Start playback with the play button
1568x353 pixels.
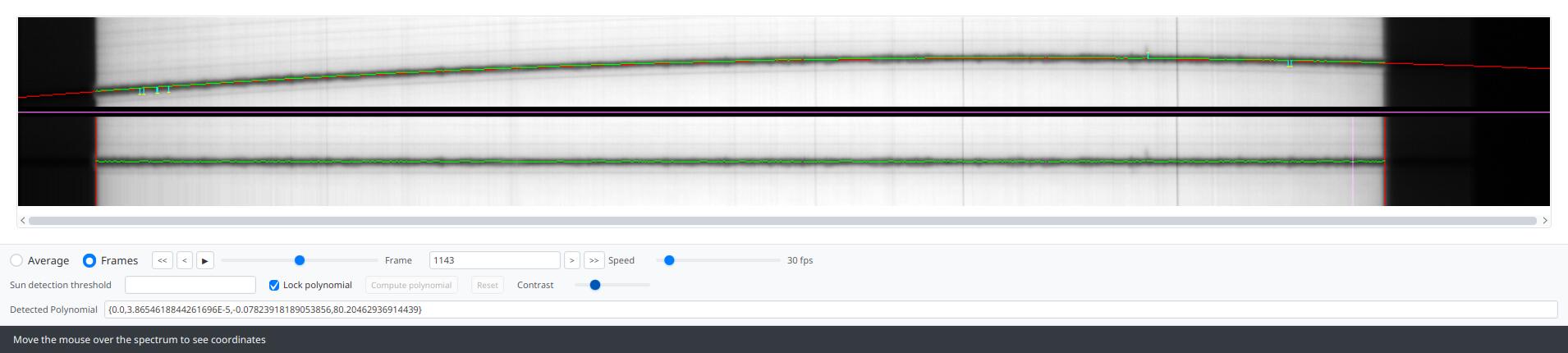click(205, 260)
